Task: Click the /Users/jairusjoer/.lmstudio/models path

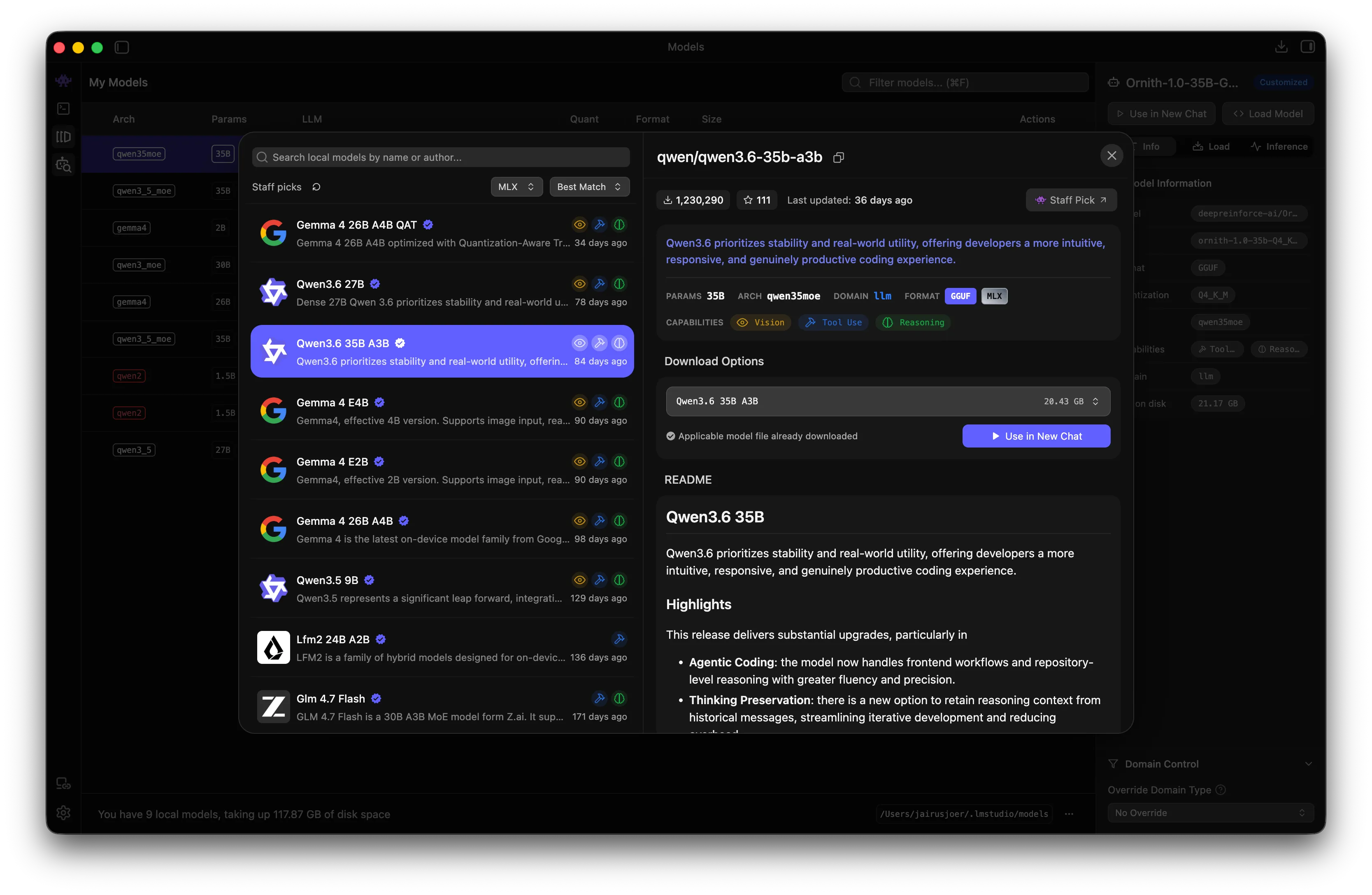Action: tap(965, 814)
